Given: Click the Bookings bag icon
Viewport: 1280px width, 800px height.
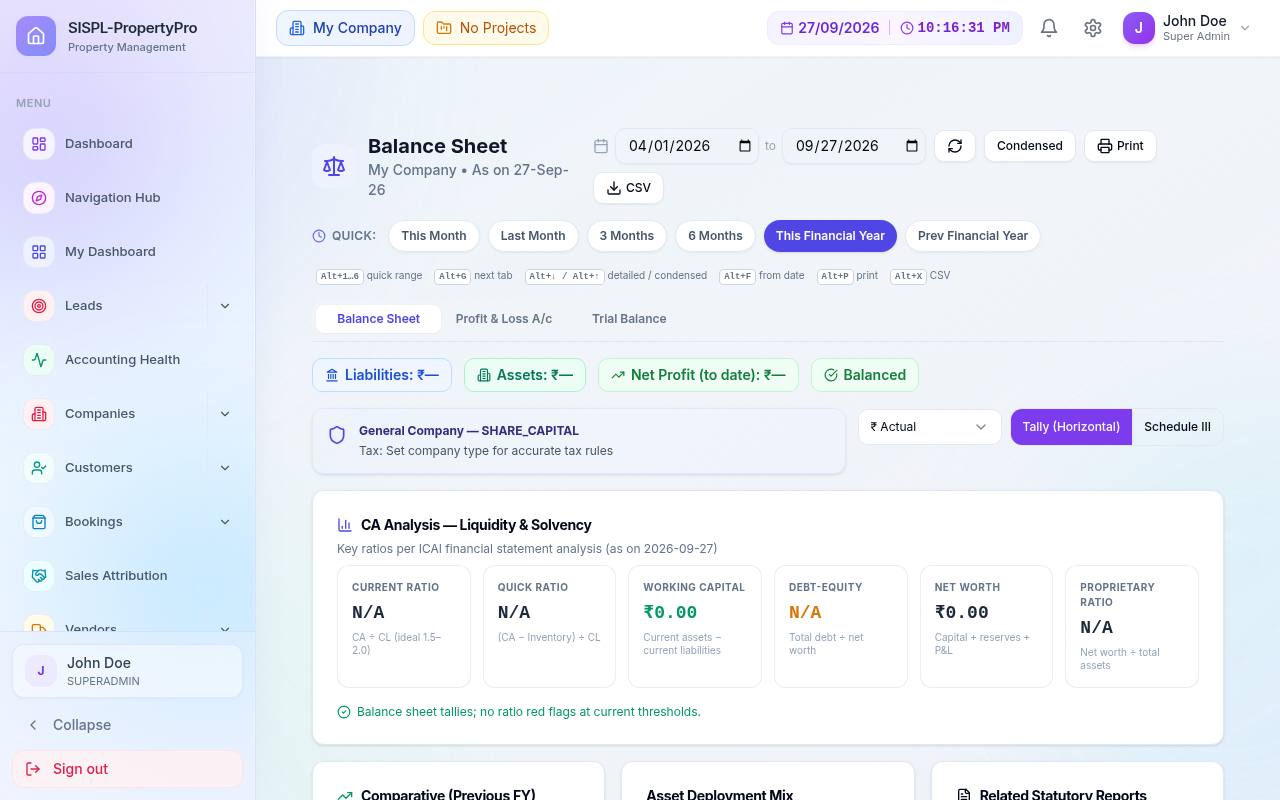Looking at the screenshot, I should coord(39,522).
